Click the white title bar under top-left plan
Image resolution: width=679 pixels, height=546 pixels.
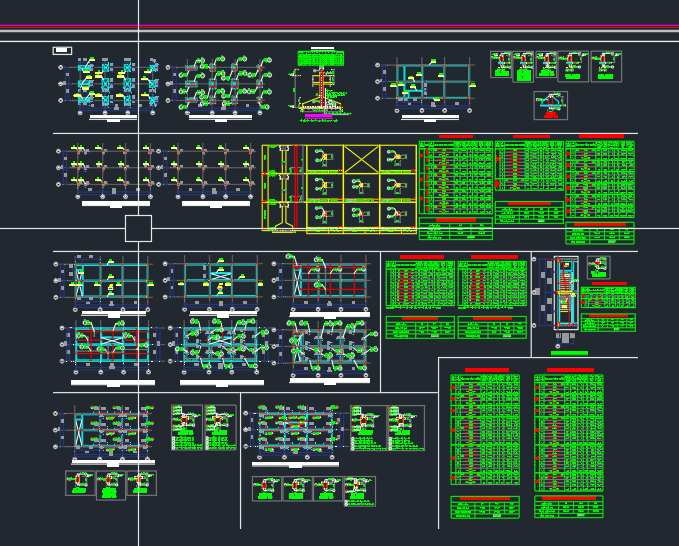pos(113,117)
